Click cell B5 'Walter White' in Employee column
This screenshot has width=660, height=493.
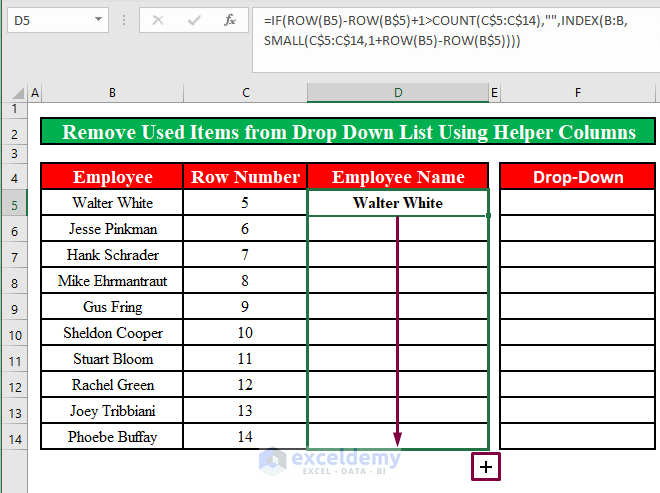[x=112, y=203]
